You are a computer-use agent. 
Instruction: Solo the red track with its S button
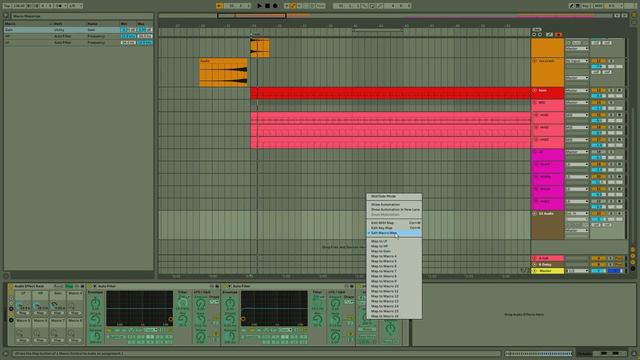pos(611,90)
